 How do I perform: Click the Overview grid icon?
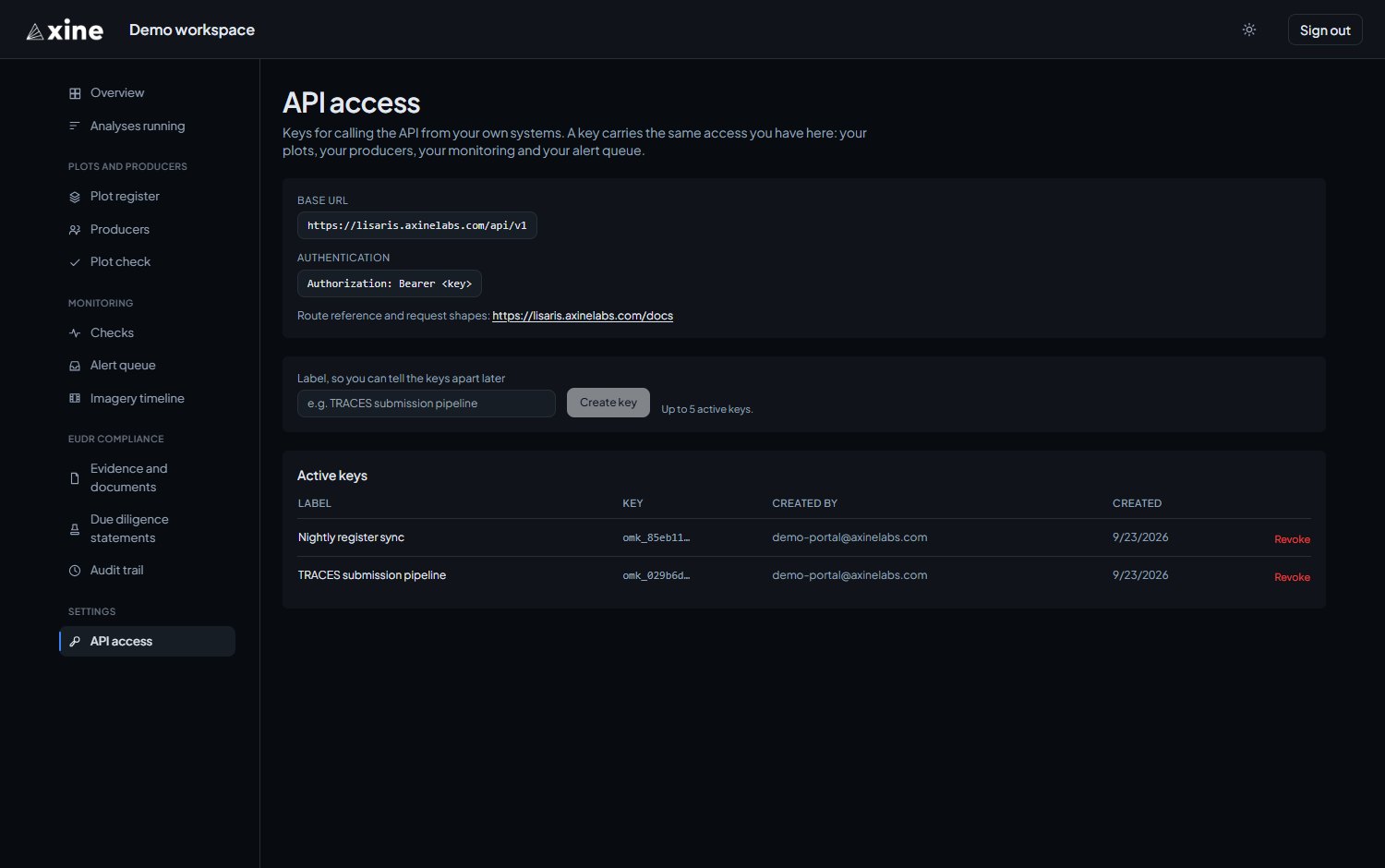[x=75, y=93]
